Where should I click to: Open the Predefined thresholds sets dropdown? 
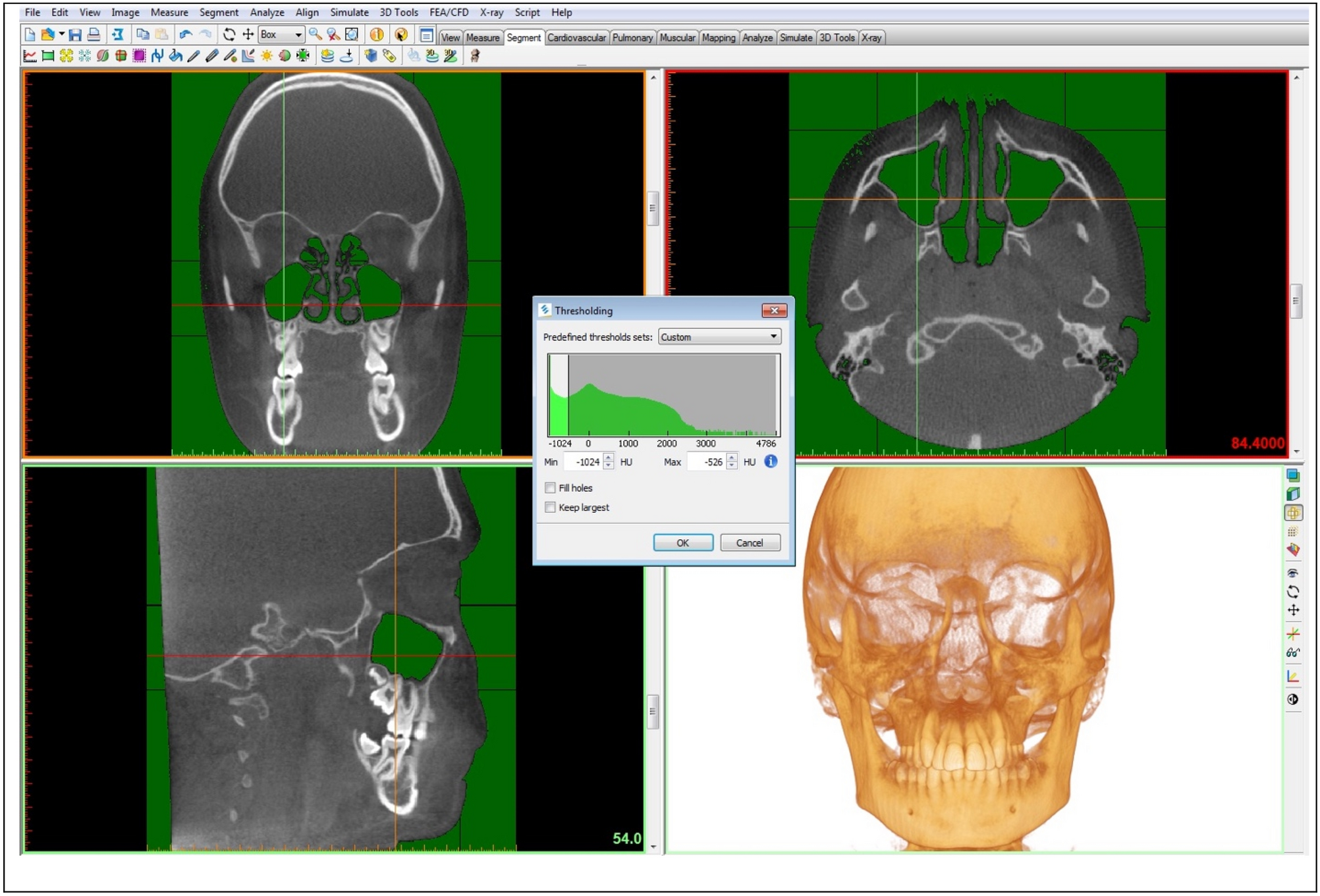click(720, 337)
